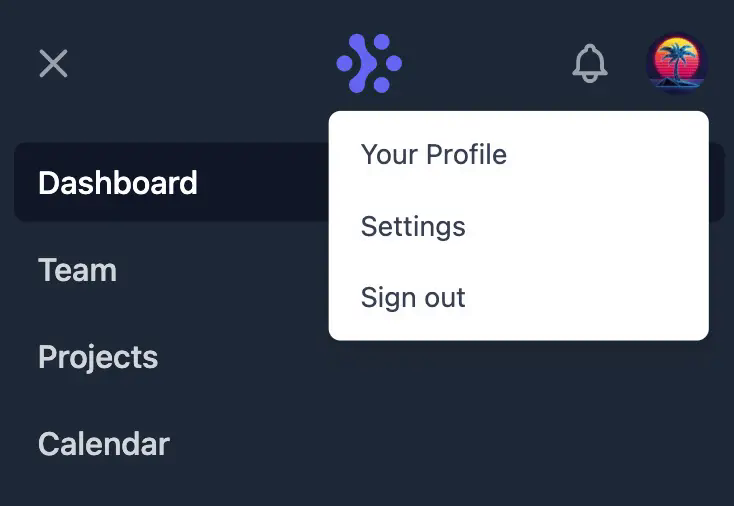
Task: Collapse the user menu via avatar
Action: click(677, 63)
